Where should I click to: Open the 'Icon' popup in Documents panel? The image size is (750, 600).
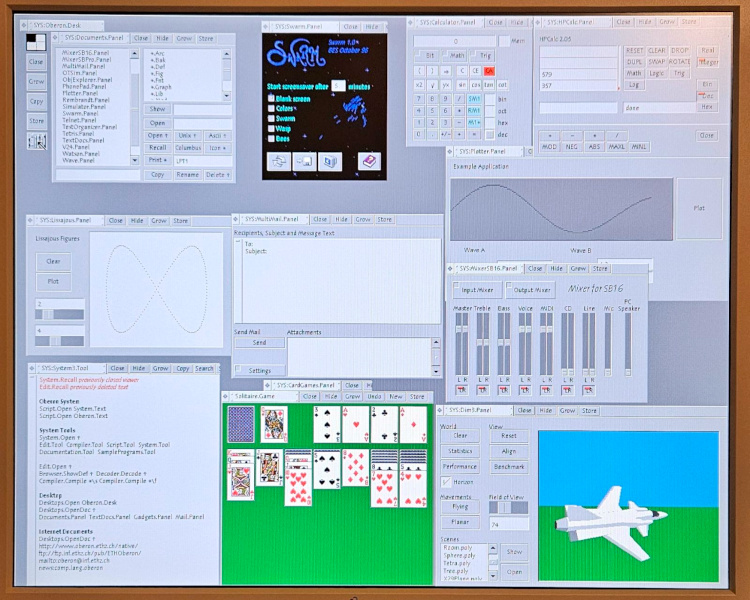(218, 148)
